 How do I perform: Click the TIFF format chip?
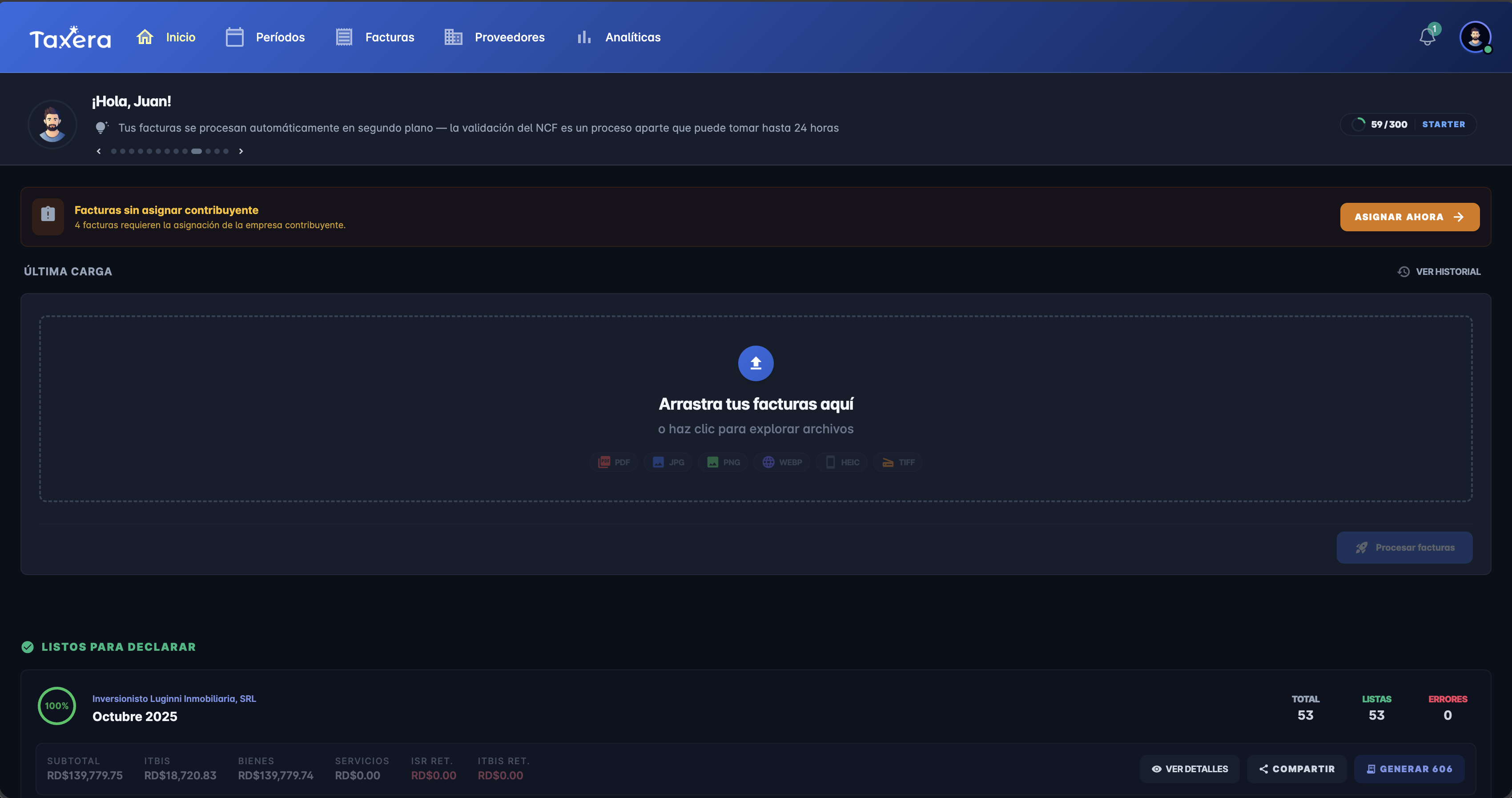click(x=898, y=462)
